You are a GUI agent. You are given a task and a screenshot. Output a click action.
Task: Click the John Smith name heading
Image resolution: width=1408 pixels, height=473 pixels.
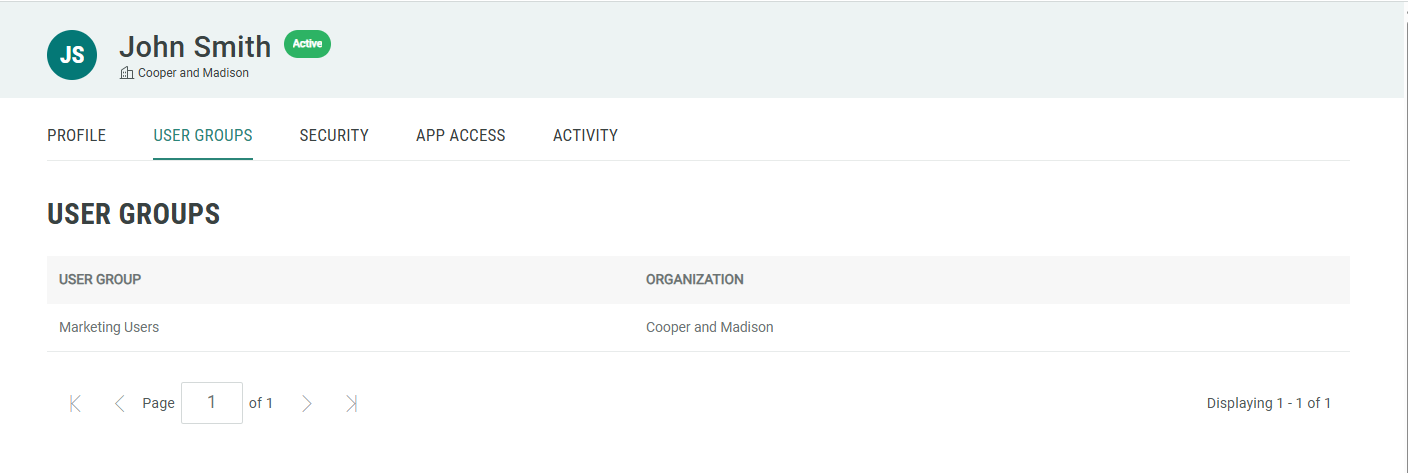coord(195,47)
